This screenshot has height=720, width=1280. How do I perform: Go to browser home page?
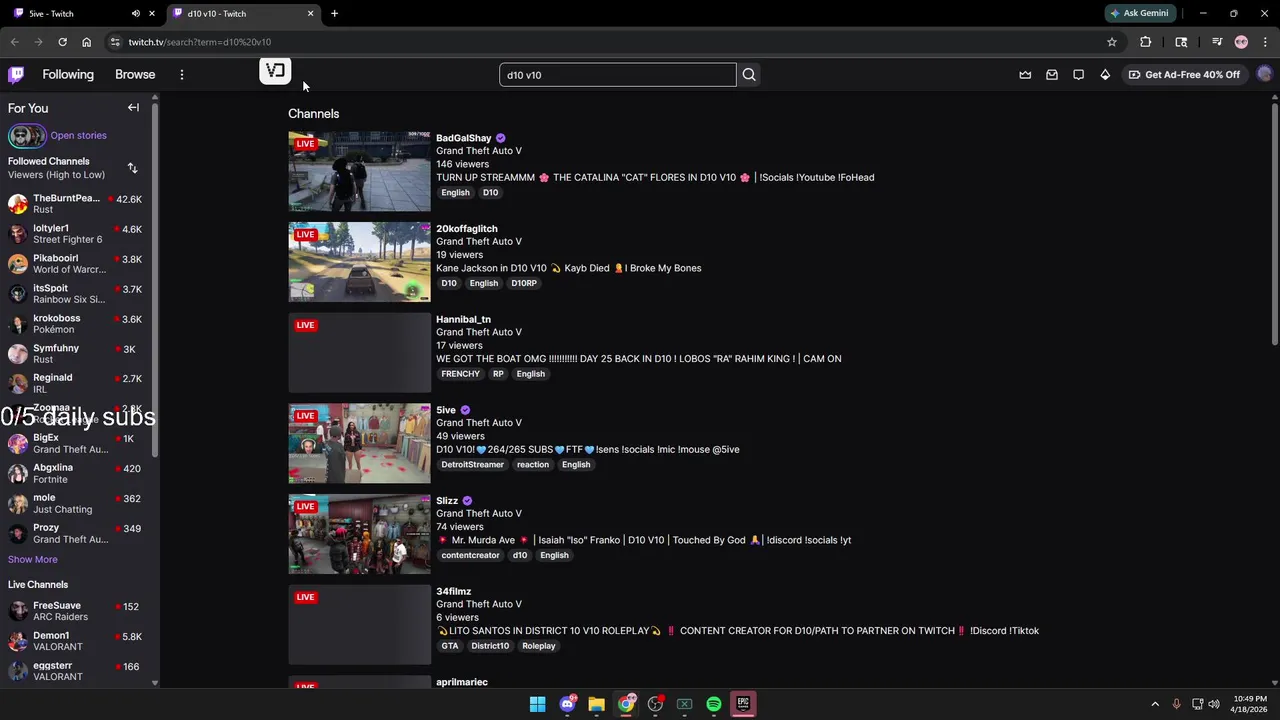[86, 42]
